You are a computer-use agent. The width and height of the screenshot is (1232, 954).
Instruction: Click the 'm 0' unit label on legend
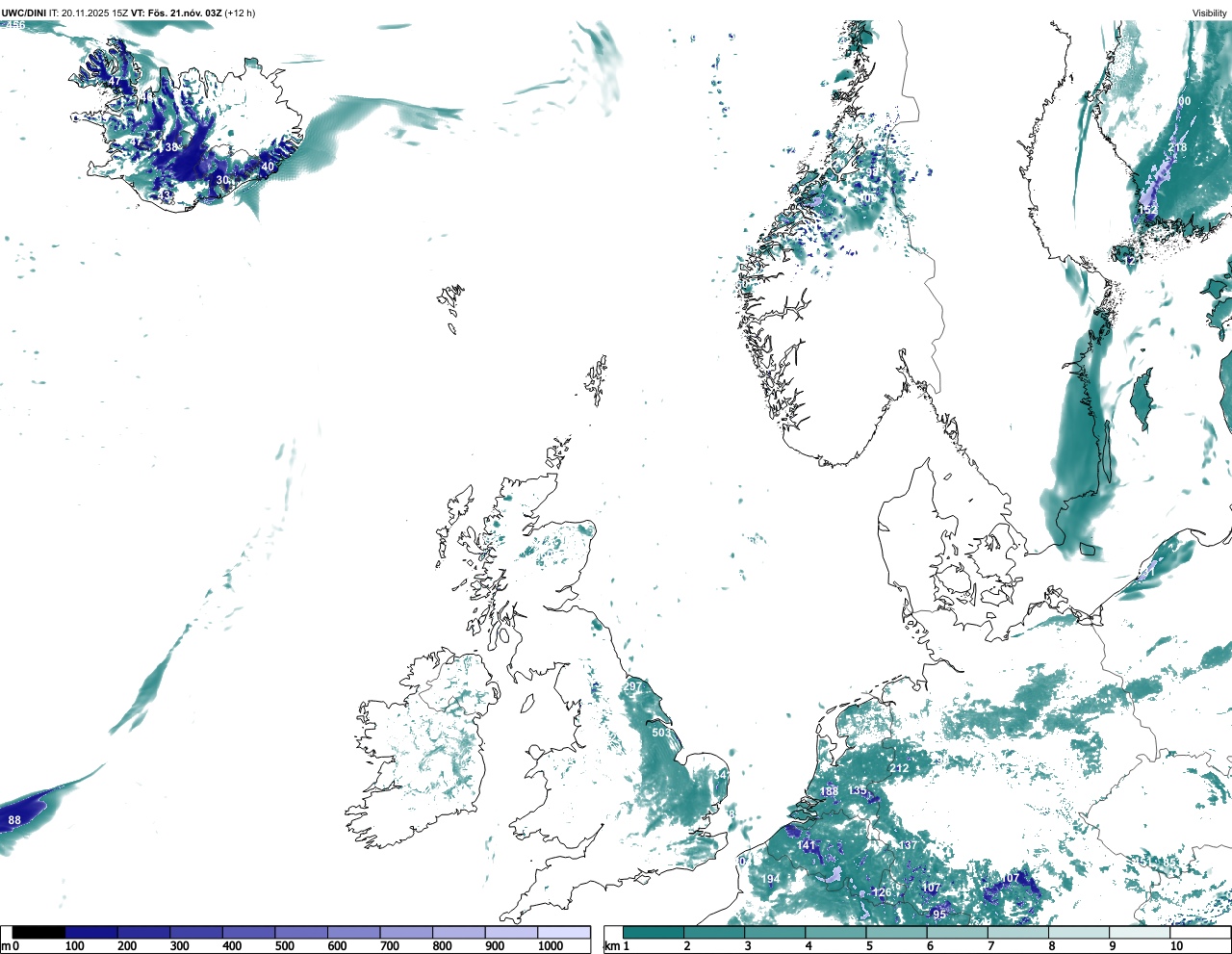[10, 946]
